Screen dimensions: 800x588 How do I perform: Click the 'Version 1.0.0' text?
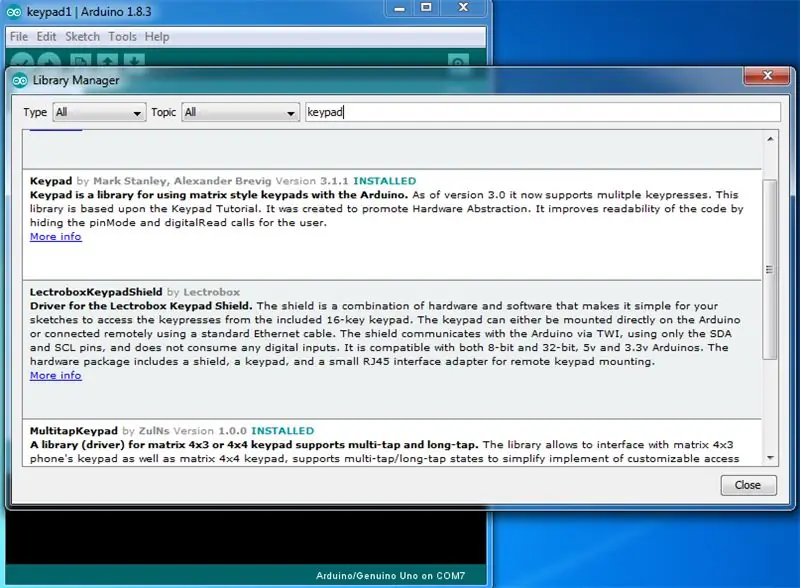(210, 431)
